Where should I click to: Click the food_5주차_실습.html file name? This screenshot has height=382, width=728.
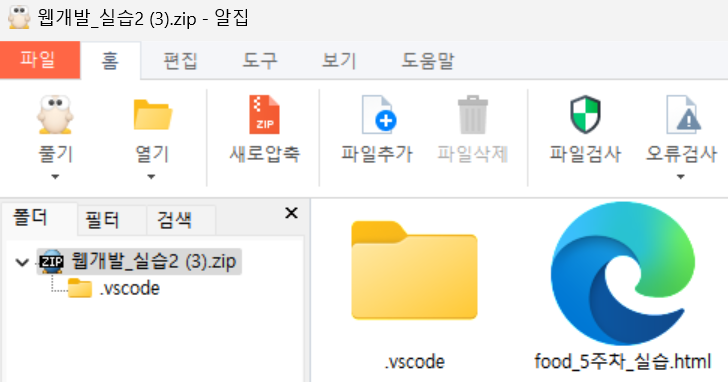point(623,361)
